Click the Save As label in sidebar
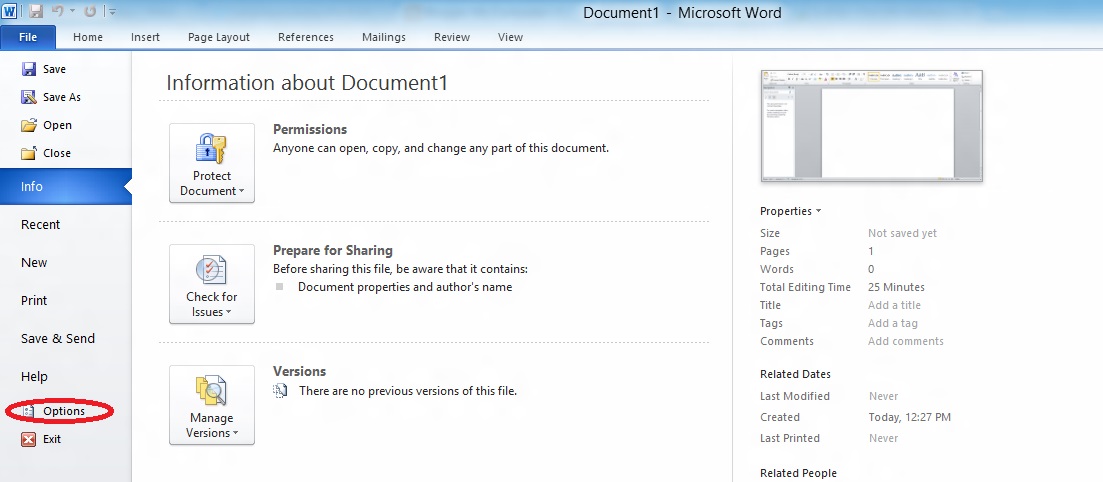Screen dimensions: 1103x482 (62, 97)
